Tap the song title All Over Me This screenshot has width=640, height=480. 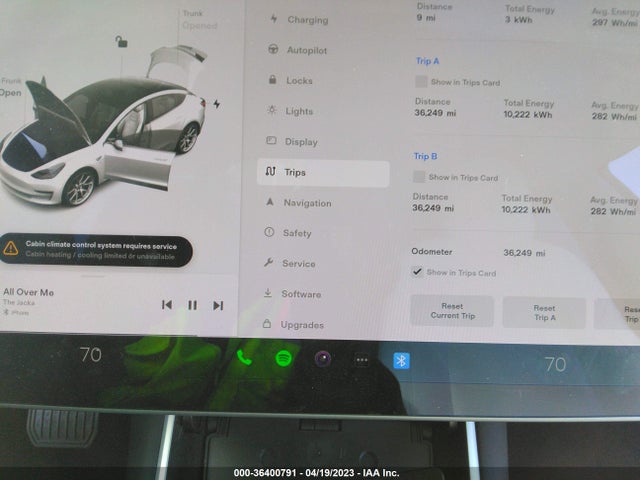click(29, 292)
